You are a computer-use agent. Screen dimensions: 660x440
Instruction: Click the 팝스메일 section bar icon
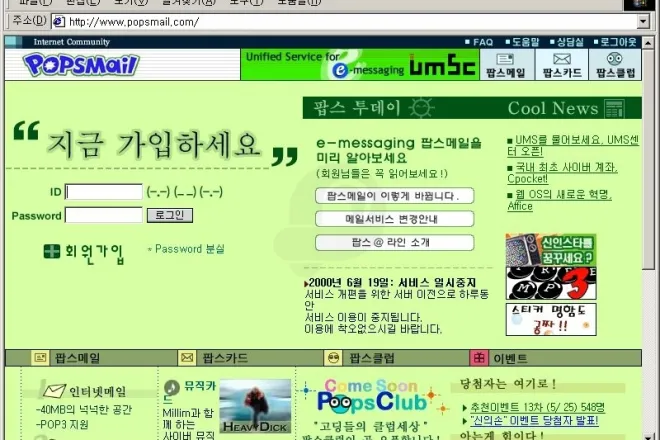pos(40,358)
